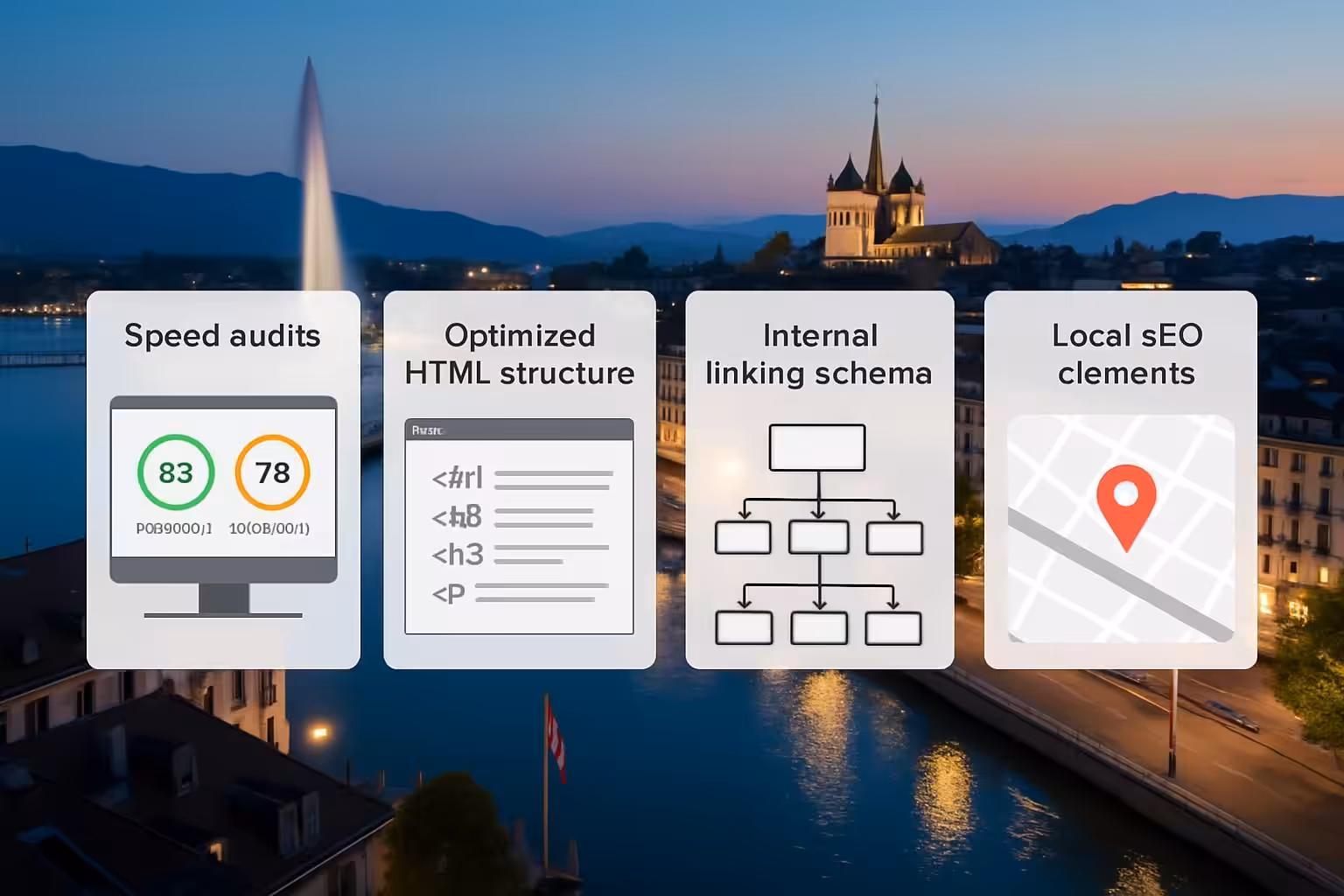Screen dimensions: 1344x896
Task: Open the map thumbnail in Local SEO card
Action: click(x=1121, y=528)
